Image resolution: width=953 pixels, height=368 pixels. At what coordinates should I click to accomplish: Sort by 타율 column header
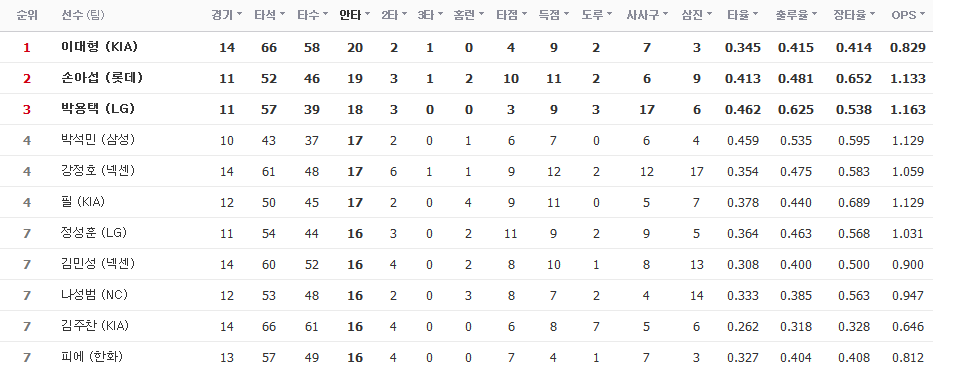(x=743, y=15)
